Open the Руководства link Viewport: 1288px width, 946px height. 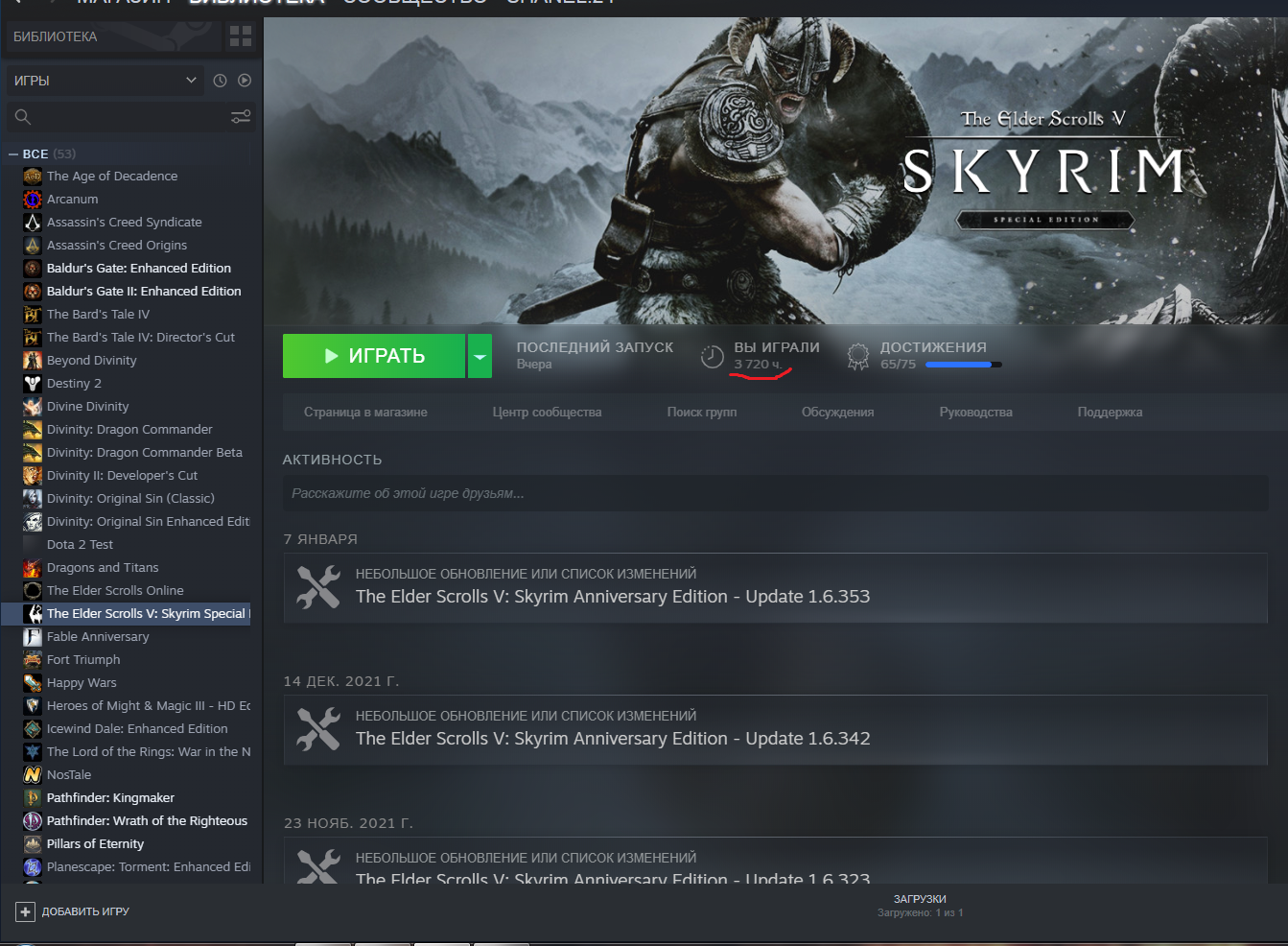point(975,413)
